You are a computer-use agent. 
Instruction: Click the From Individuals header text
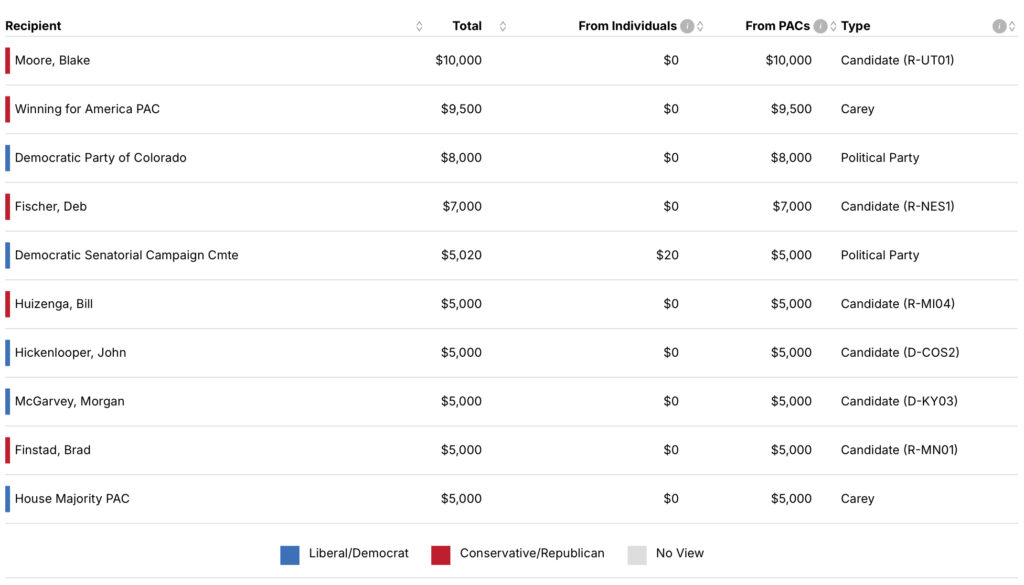pyautogui.click(x=627, y=26)
